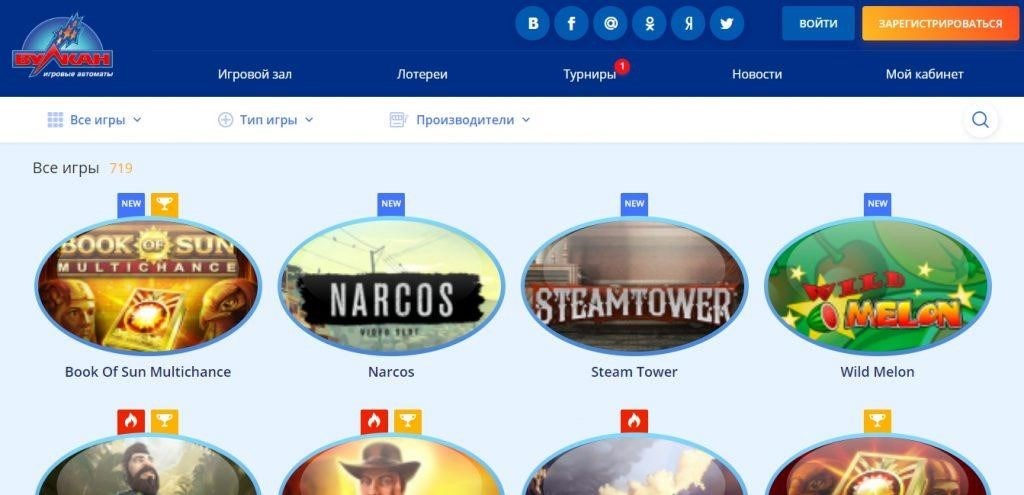Click the Yandex Я login icon

coord(688,24)
